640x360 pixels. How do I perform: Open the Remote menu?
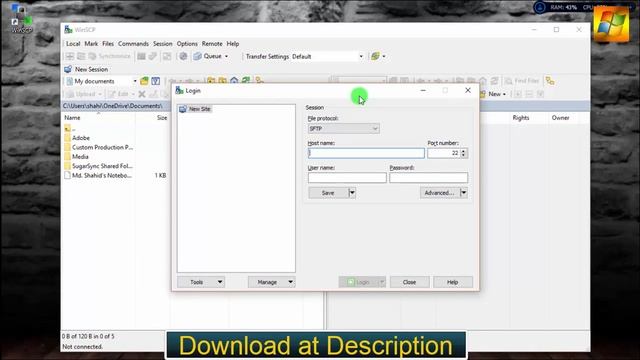(x=212, y=44)
